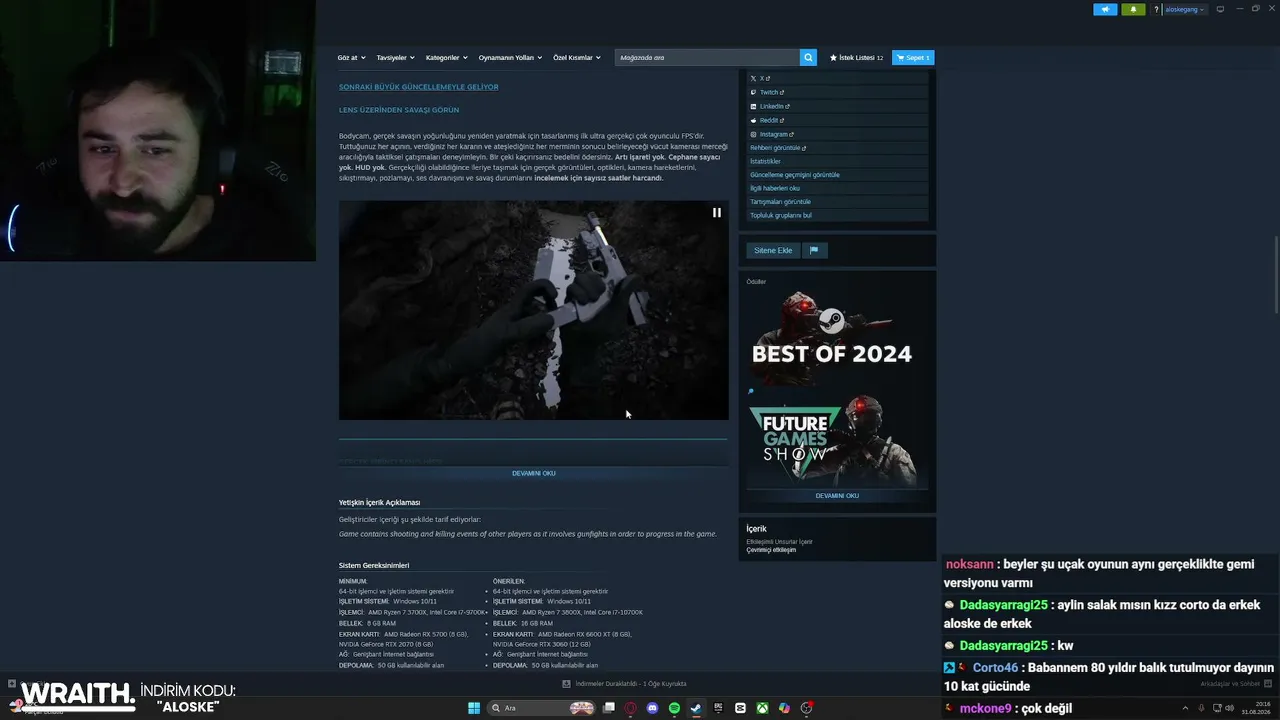This screenshot has height=720, width=1280.
Task: Toggle Big Picture mode monitor icon
Action: click(x=1220, y=9)
